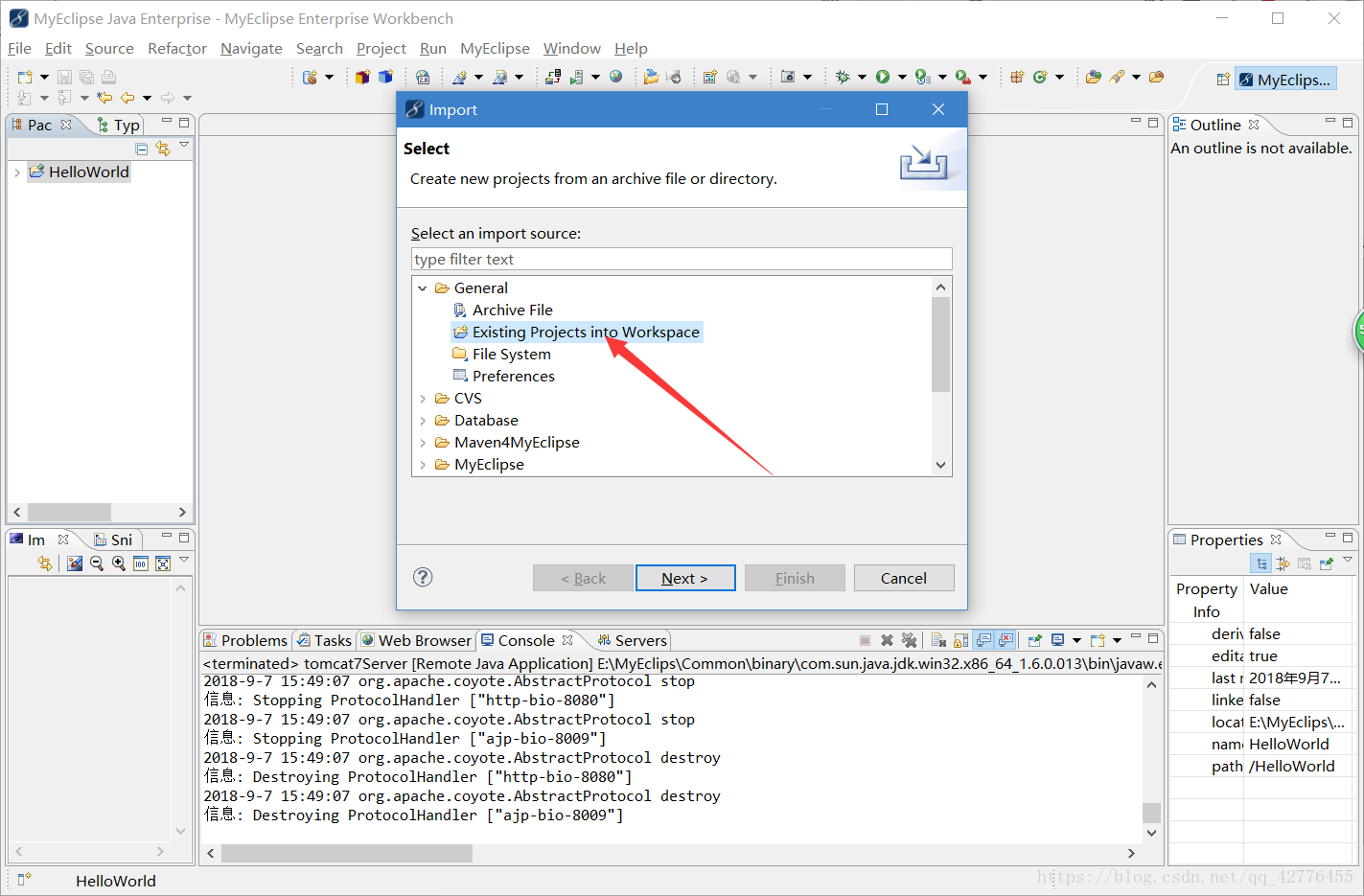Click Remove Launch X icon in Console
Screen dimensions: 1364x896
pos(887,640)
